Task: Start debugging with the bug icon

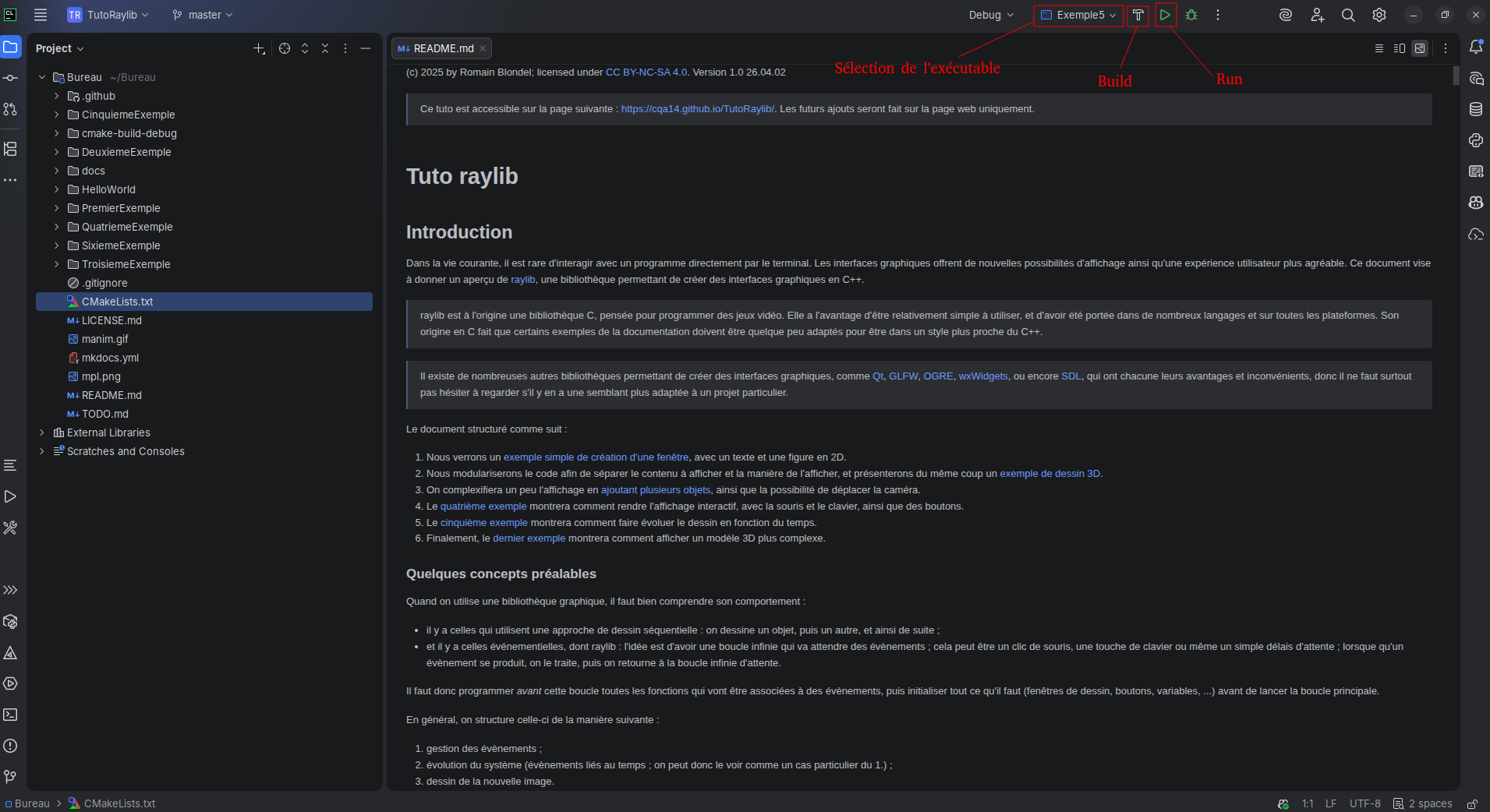Action: coord(1191,15)
